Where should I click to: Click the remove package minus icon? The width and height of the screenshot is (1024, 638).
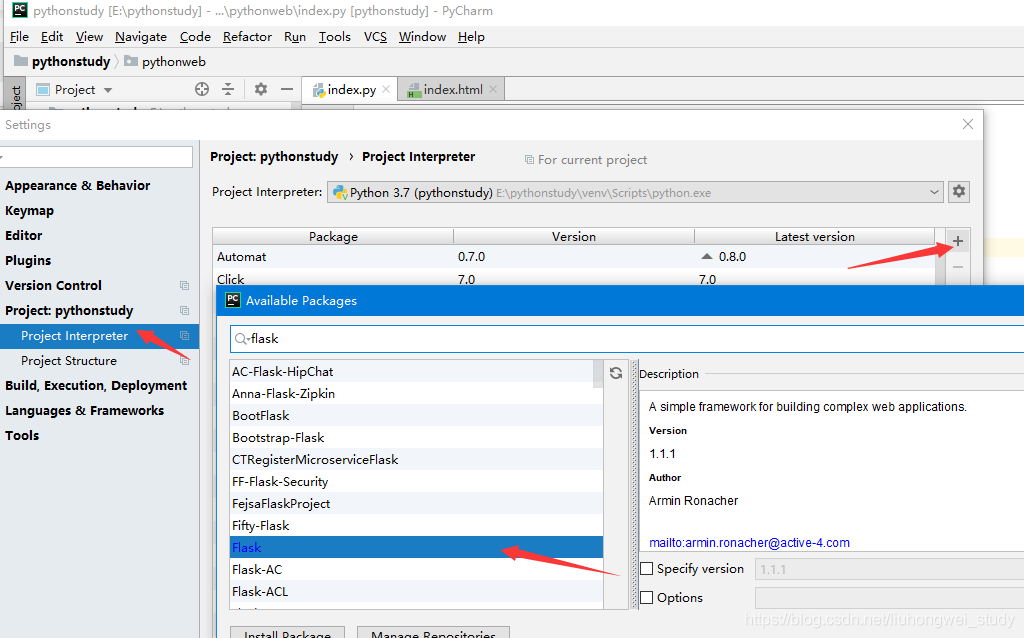[957, 267]
